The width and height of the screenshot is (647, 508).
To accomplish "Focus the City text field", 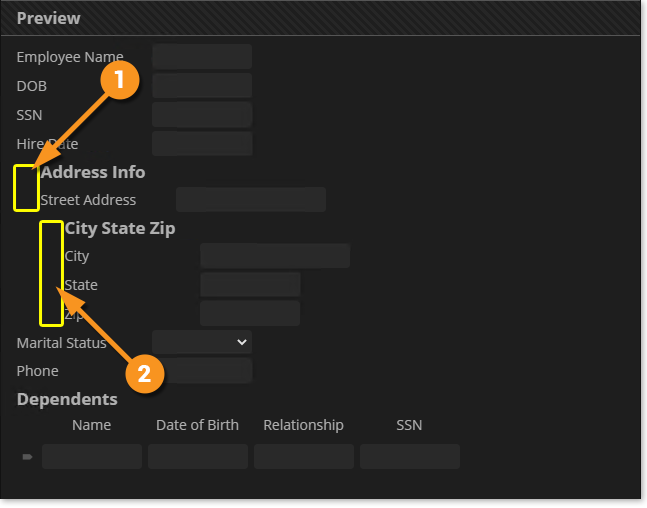I will click(x=275, y=256).
